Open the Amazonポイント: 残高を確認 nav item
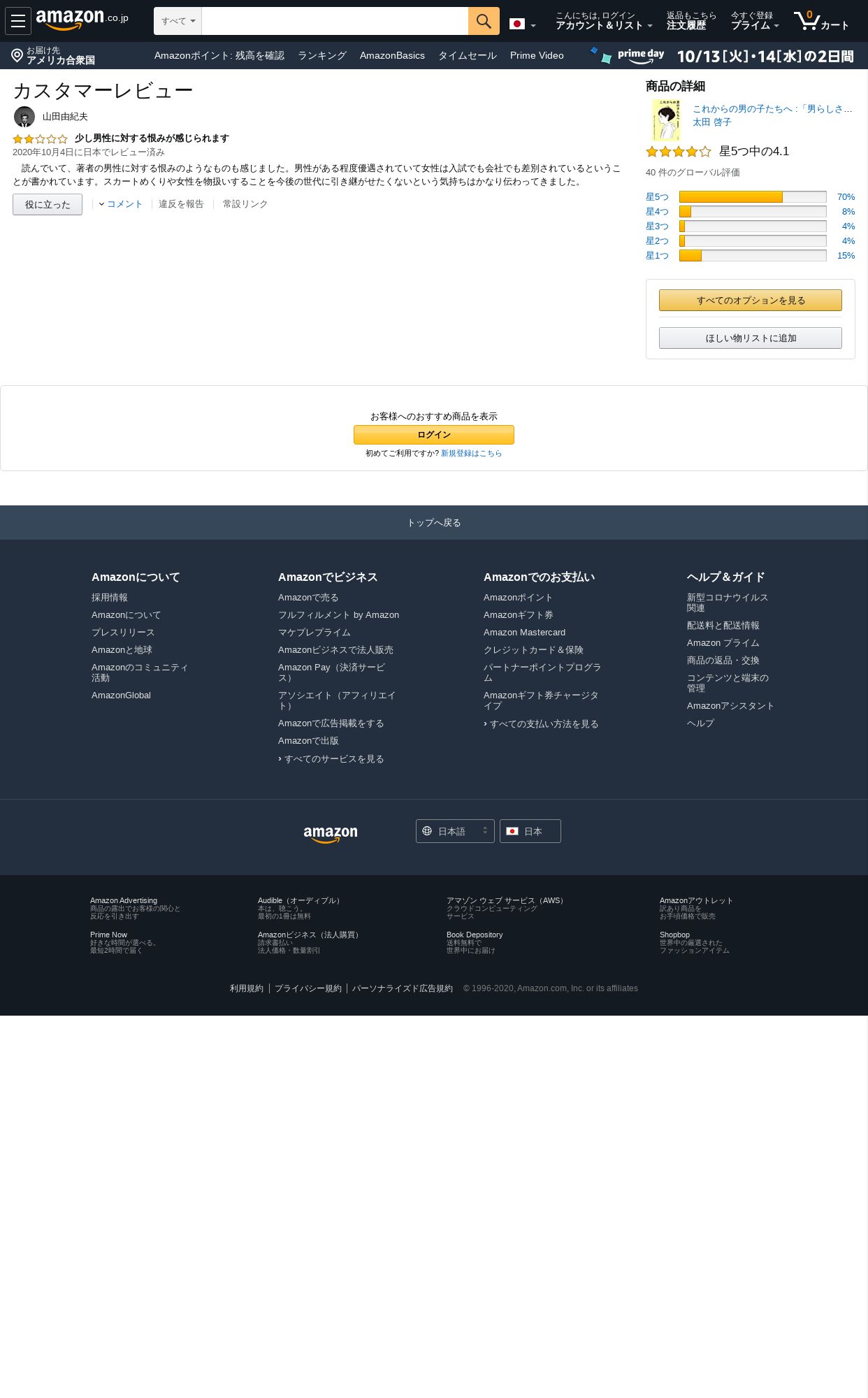The image size is (868, 1398). [x=219, y=55]
